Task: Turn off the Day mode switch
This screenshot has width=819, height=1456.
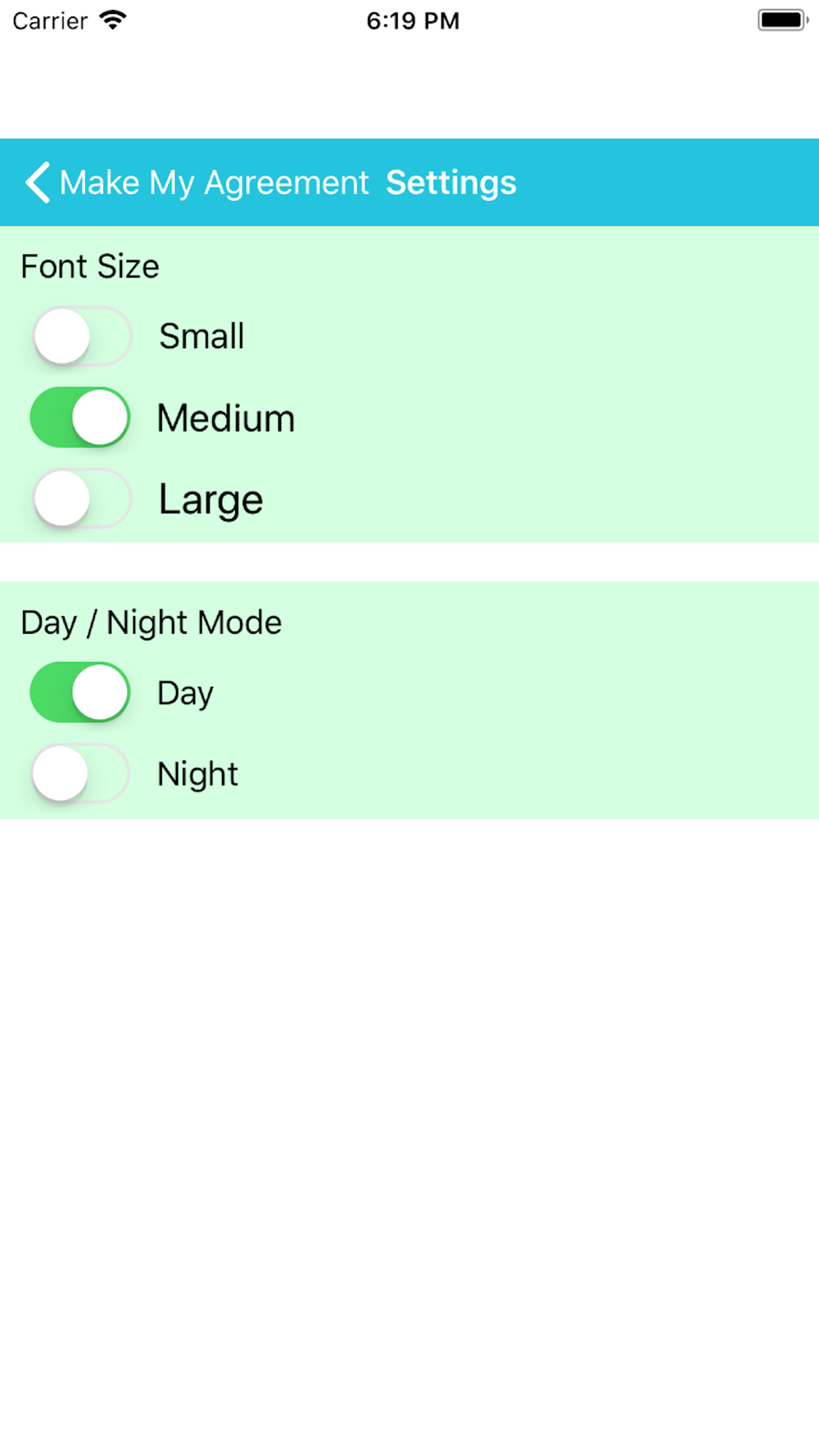Action: coord(81,692)
